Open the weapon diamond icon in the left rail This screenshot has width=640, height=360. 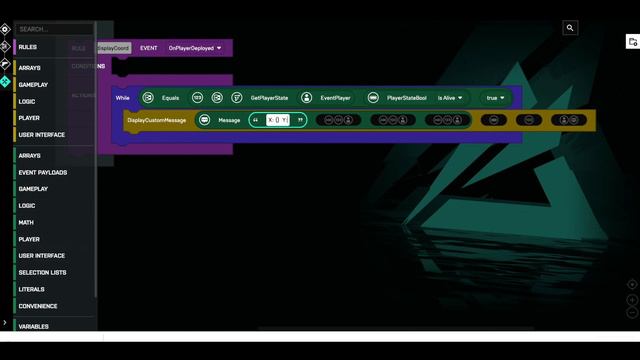point(5,64)
